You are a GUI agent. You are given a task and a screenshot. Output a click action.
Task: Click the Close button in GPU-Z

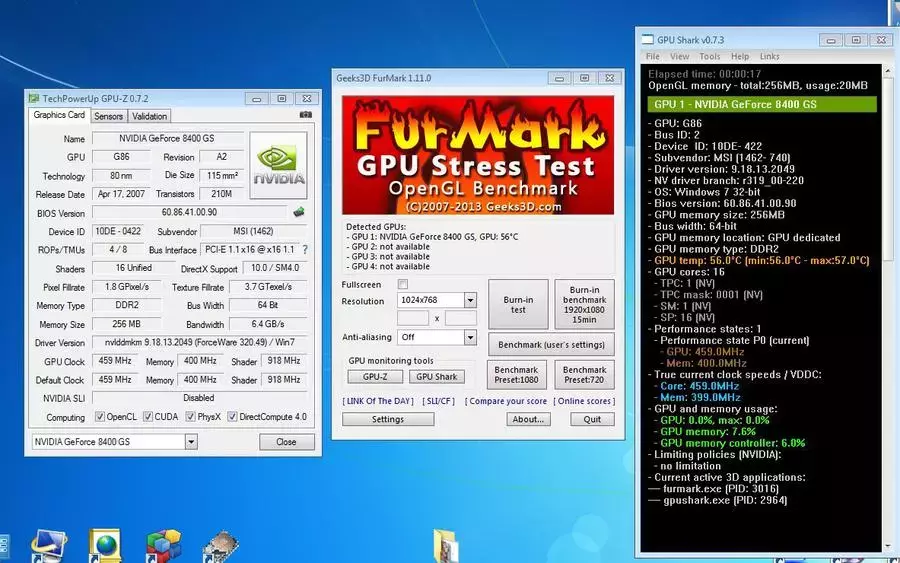pos(286,441)
